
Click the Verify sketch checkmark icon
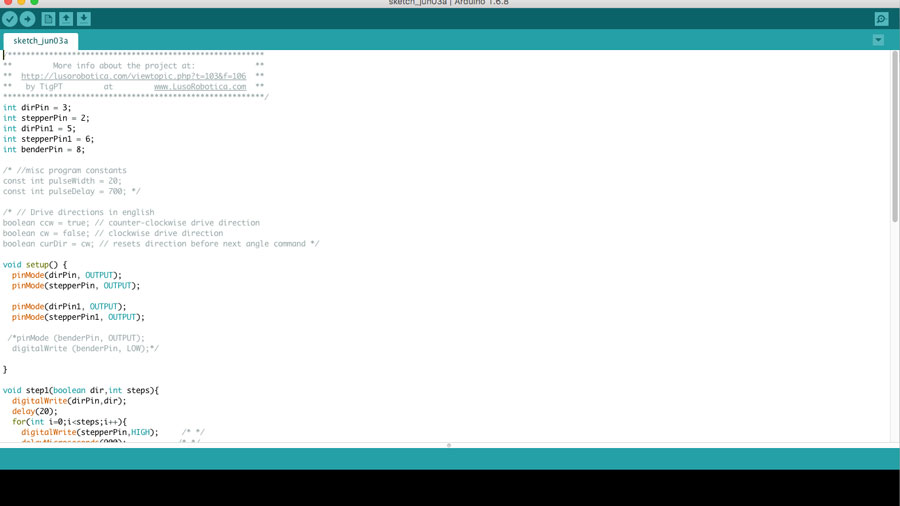(x=10, y=19)
